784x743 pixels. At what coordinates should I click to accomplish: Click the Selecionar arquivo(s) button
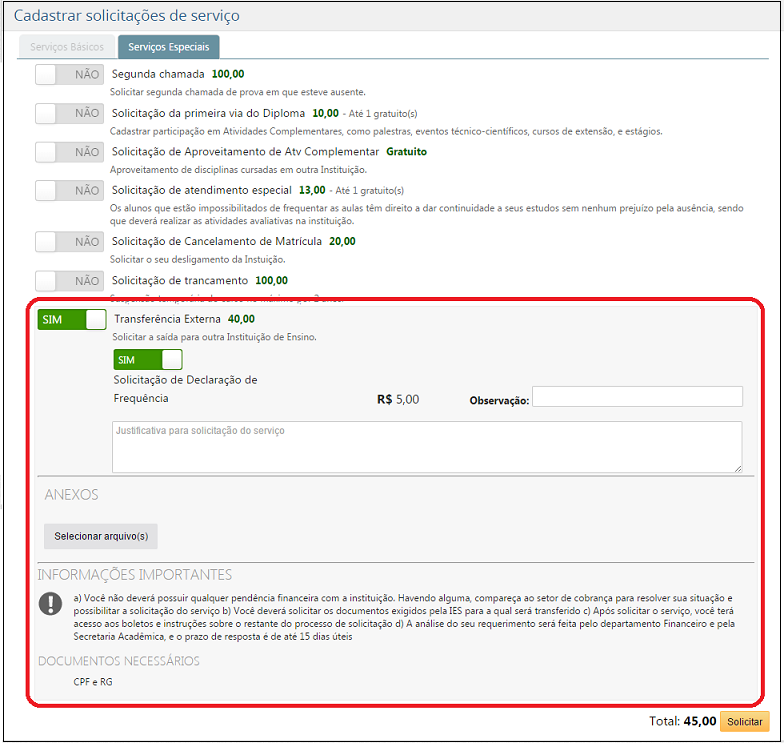click(x=101, y=537)
